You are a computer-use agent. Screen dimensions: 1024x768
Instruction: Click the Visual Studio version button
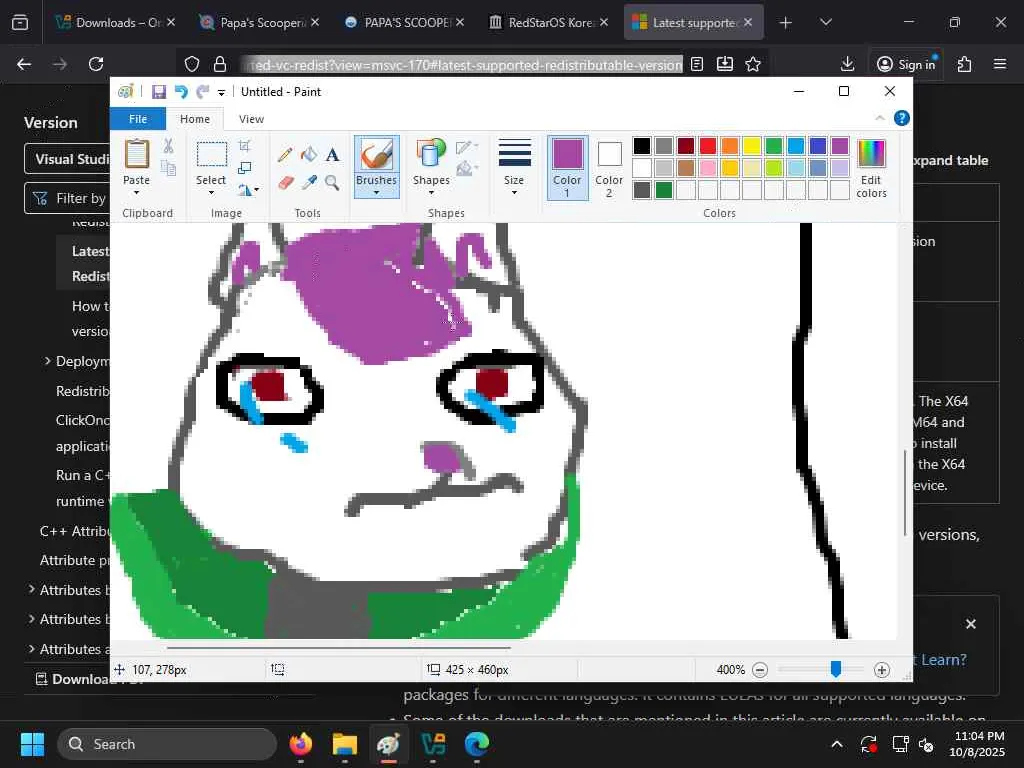click(x=67, y=159)
